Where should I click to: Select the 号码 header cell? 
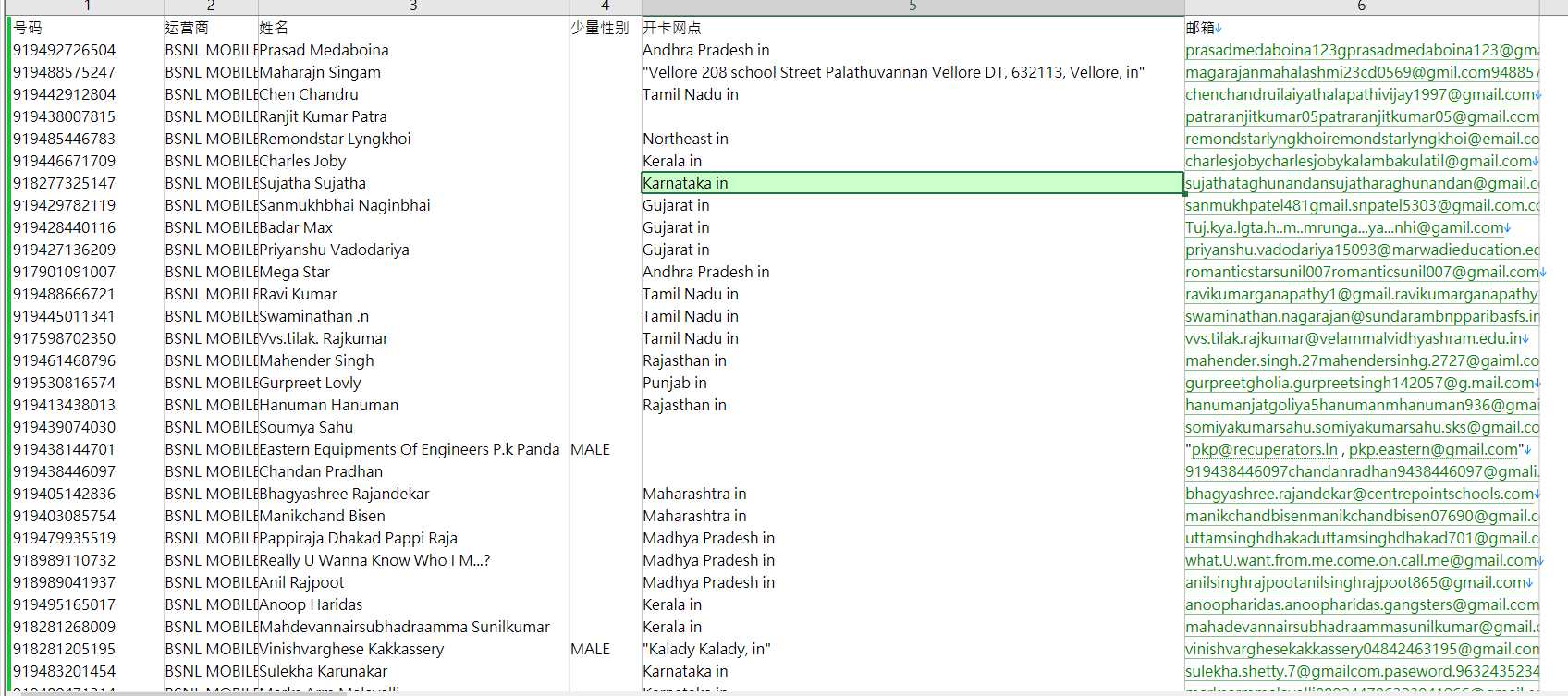88,28
